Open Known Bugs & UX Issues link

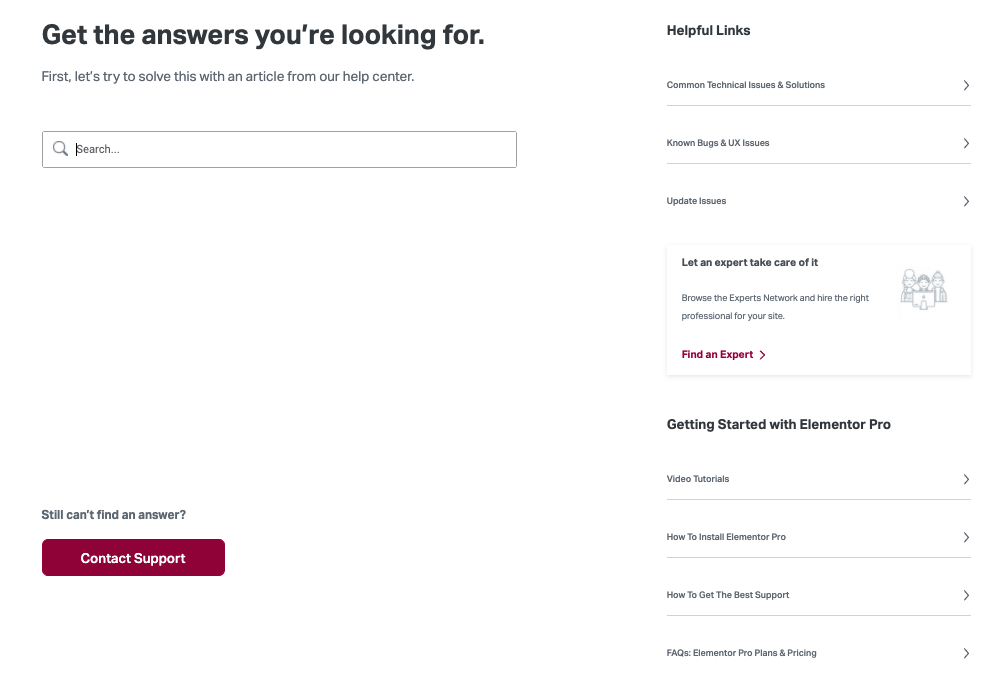(717, 143)
